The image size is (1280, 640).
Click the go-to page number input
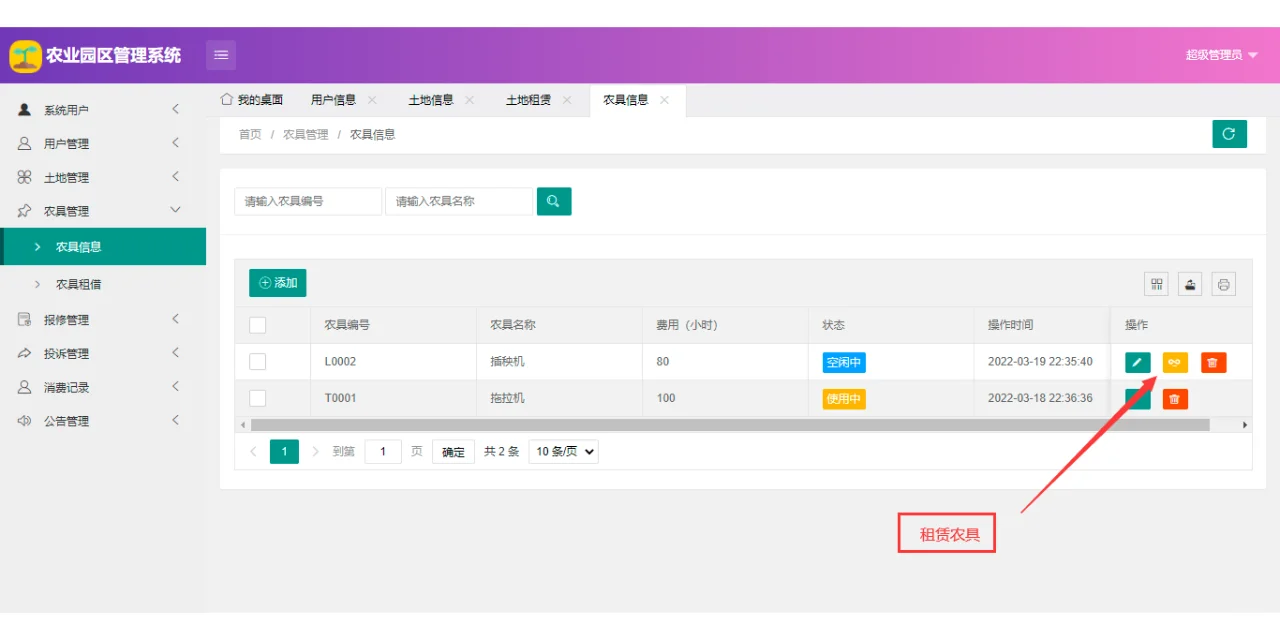point(383,452)
